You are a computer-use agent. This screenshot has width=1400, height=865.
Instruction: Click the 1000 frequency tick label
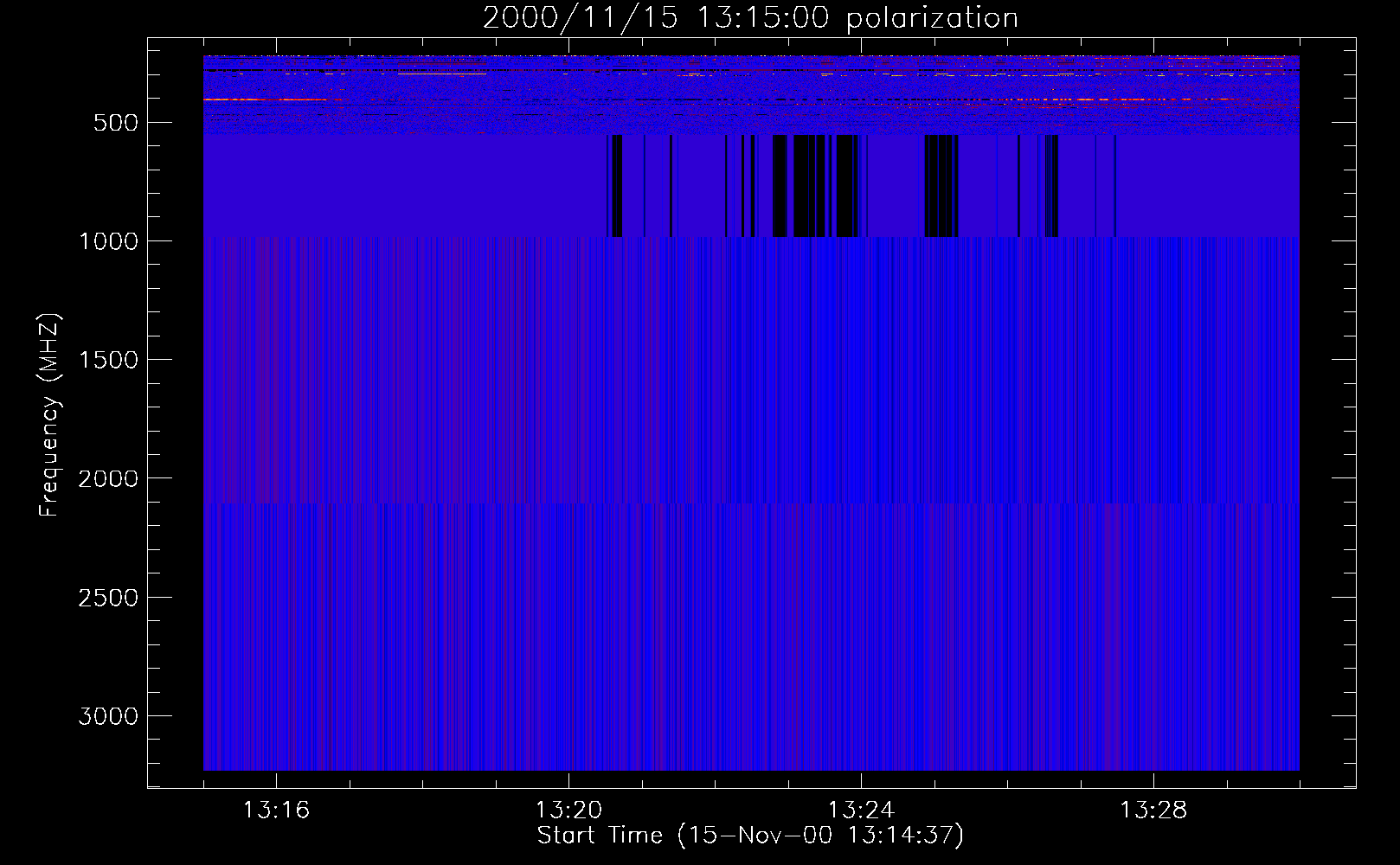108,241
